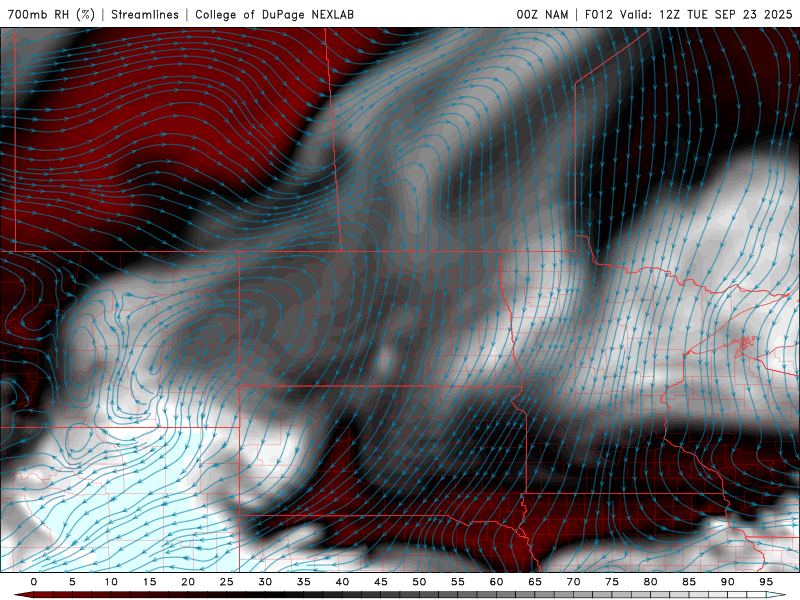Click the colorbar label 65
The height and width of the screenshot is (600, 800).
coord(535,582)
